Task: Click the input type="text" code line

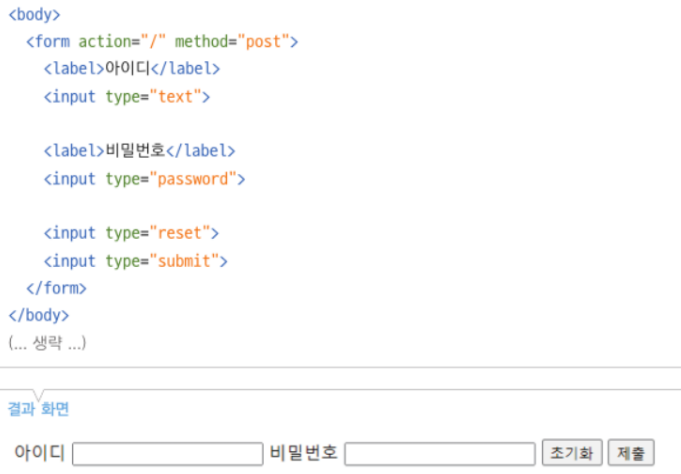Action: (x=126, y=96)
